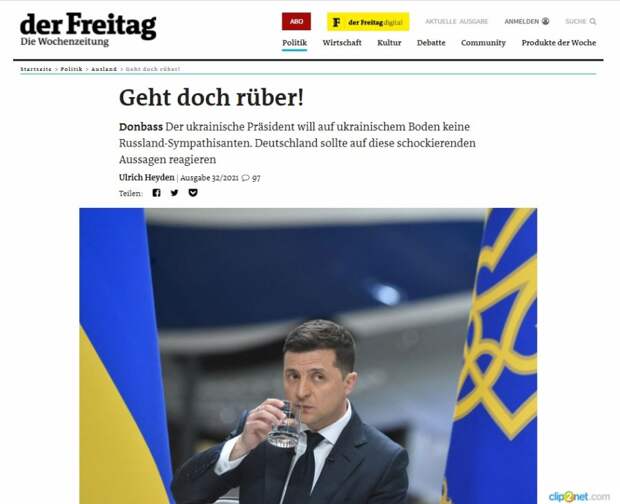Open Produkte der Woche
Screen dimensions: 620x504
click(559, 43)
